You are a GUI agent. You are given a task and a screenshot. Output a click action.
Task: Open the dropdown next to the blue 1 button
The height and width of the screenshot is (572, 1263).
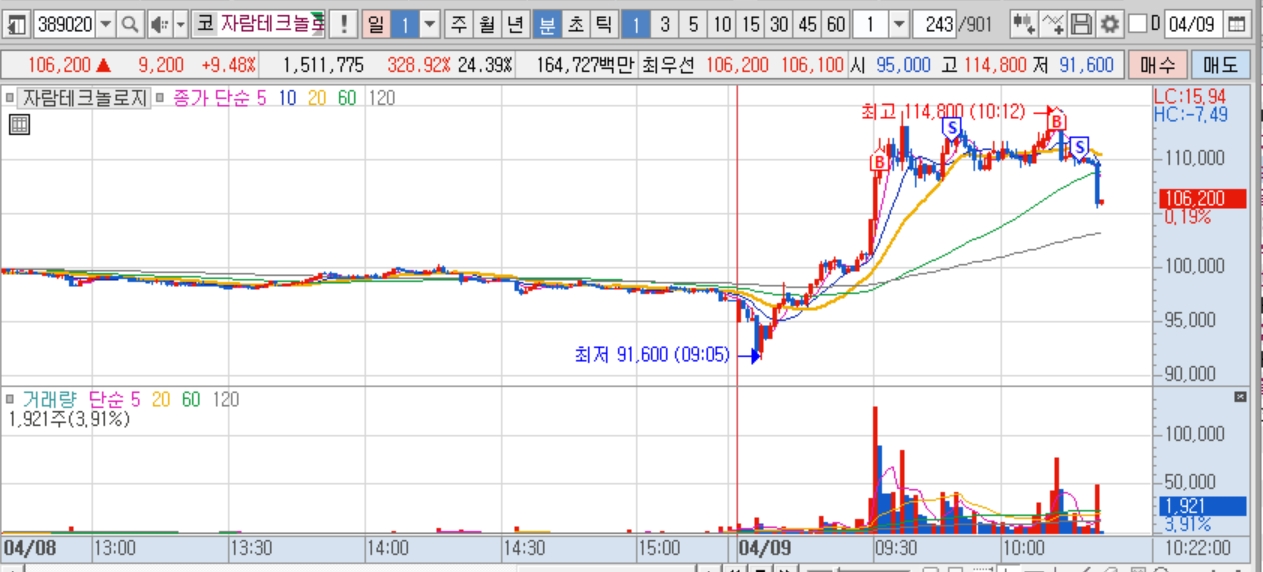click(429, 23)
